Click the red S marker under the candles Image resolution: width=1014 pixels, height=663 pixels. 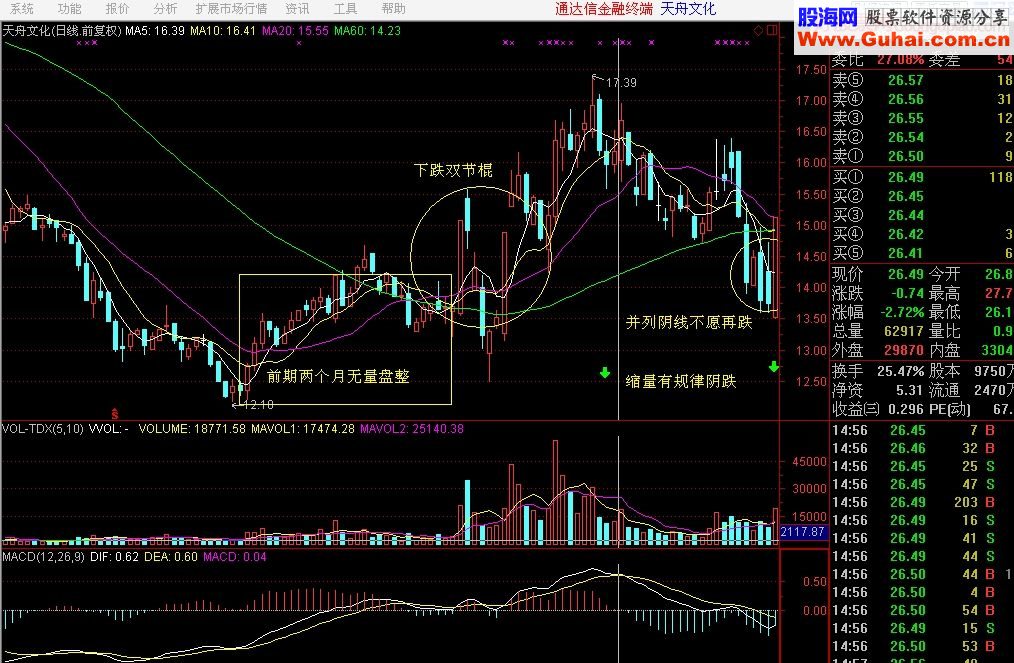(114, 413)
